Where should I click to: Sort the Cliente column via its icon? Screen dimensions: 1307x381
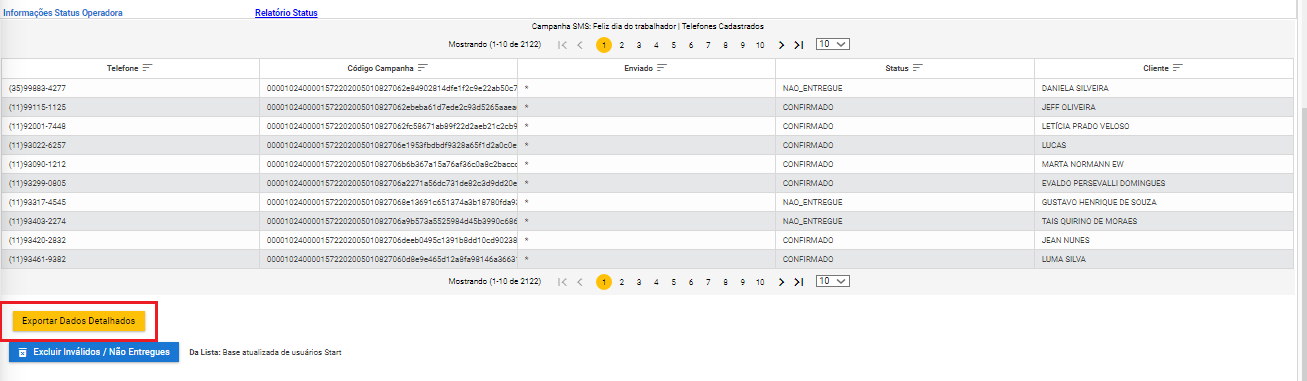point(1177,68)
